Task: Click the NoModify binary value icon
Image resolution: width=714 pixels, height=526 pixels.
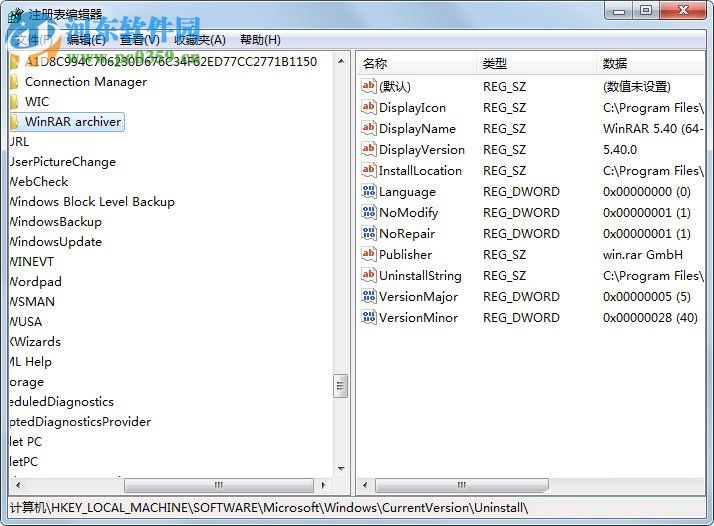Action: 368,213
